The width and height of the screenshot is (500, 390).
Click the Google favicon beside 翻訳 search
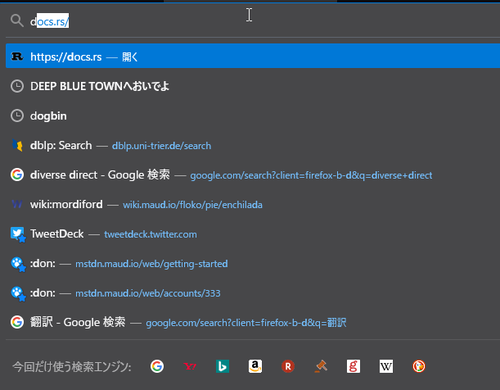tap(17, 322)
